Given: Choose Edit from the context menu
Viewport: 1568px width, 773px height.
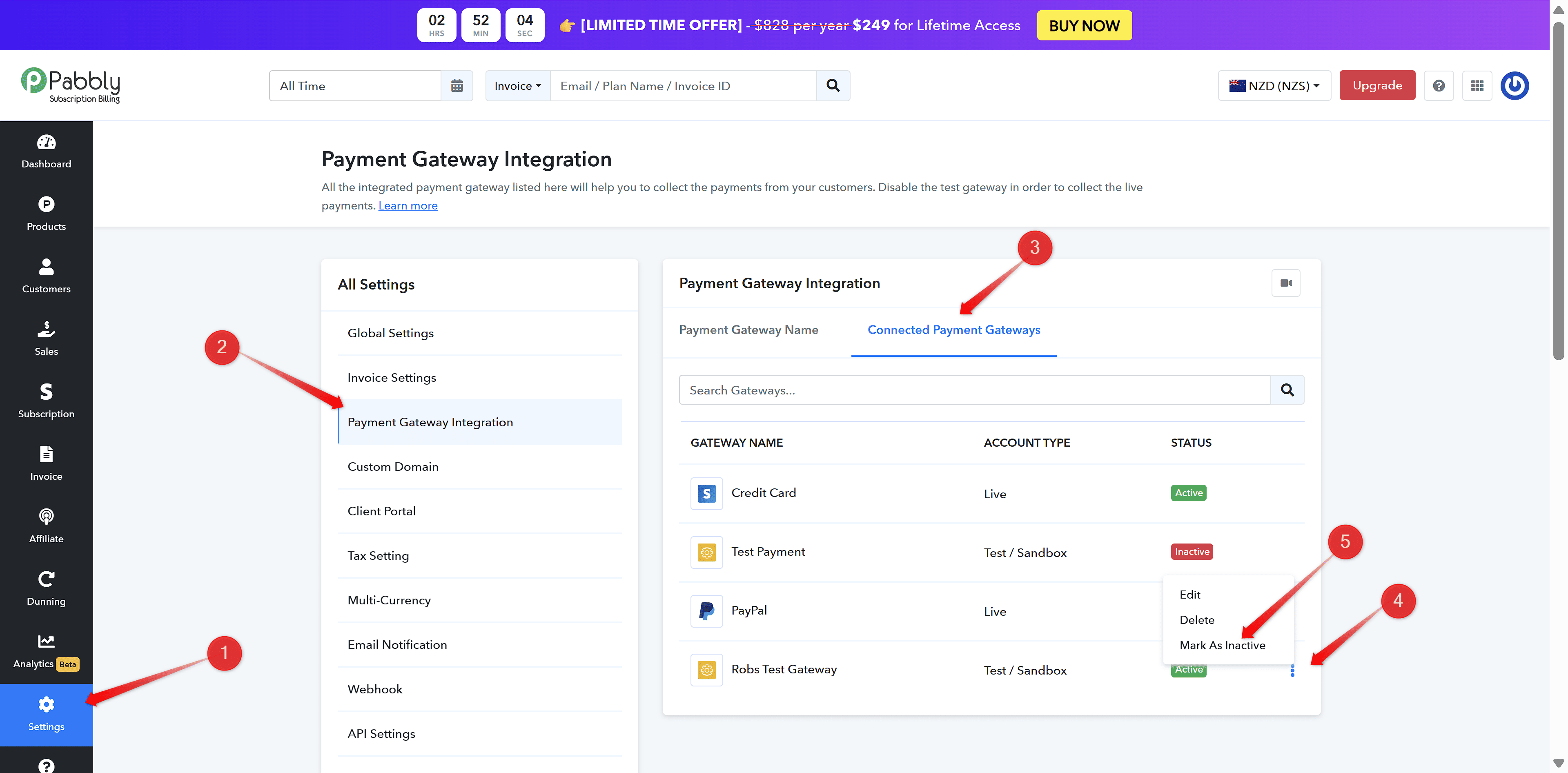Looking at the screenshot, I should pos(1190,595).
